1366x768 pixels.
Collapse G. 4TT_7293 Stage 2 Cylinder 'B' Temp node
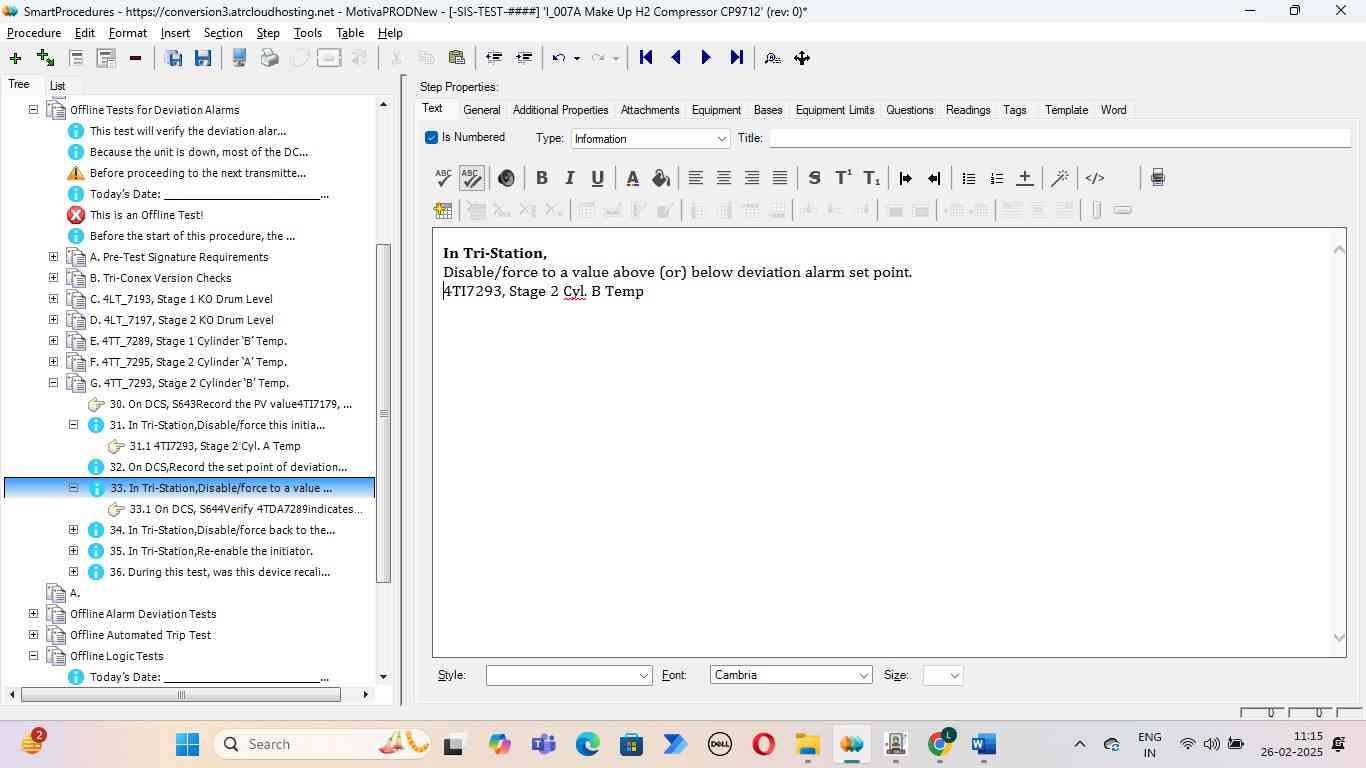54,383
